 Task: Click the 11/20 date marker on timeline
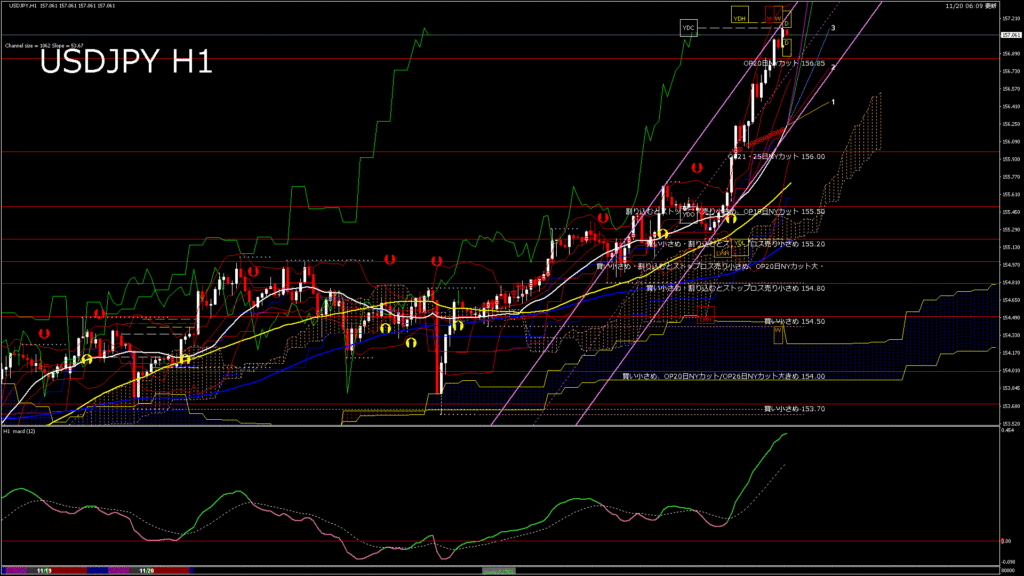[147, 571]
